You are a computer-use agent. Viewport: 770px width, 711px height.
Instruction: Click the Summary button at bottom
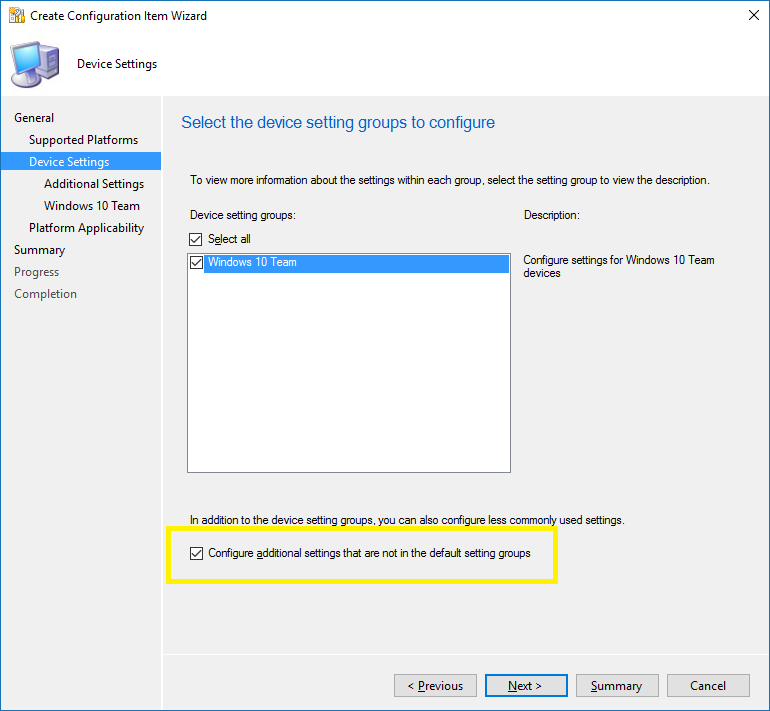616,686
